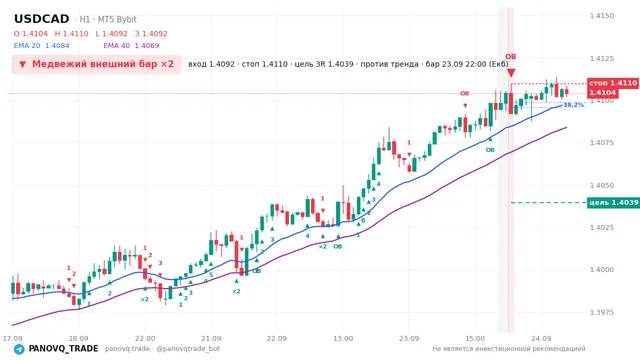Click the PANOVQ_TRADE brand name
Viewport: 640px width, 360px height.
(x=63, y=349)
